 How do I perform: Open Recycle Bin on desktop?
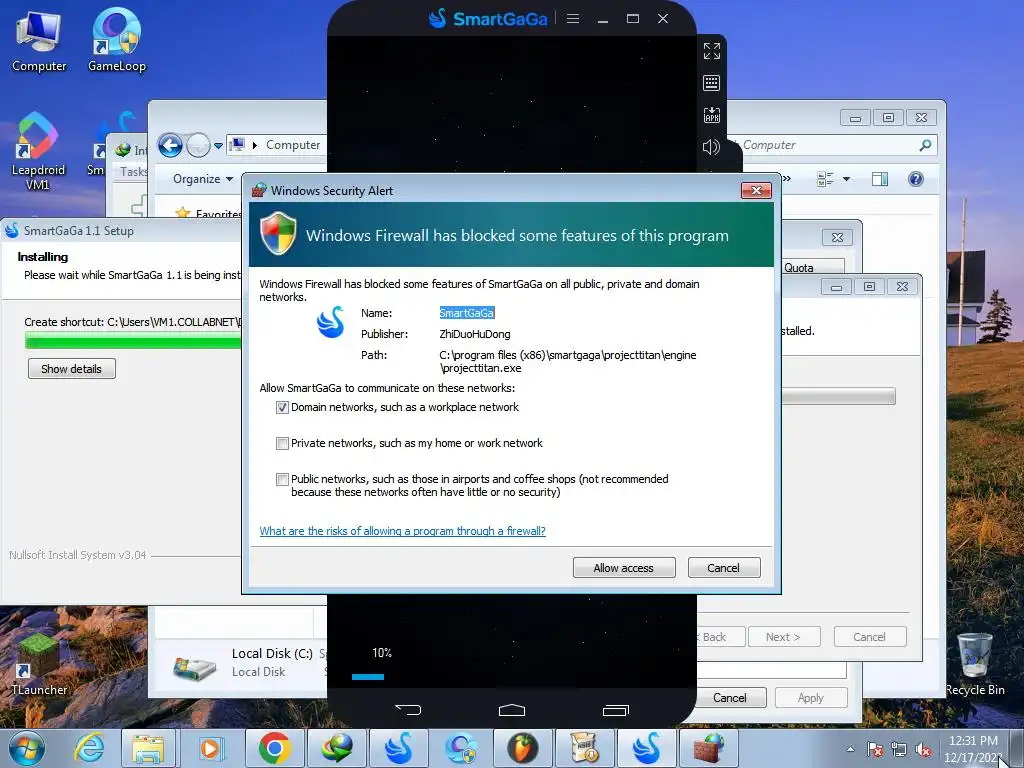point(975,665)
